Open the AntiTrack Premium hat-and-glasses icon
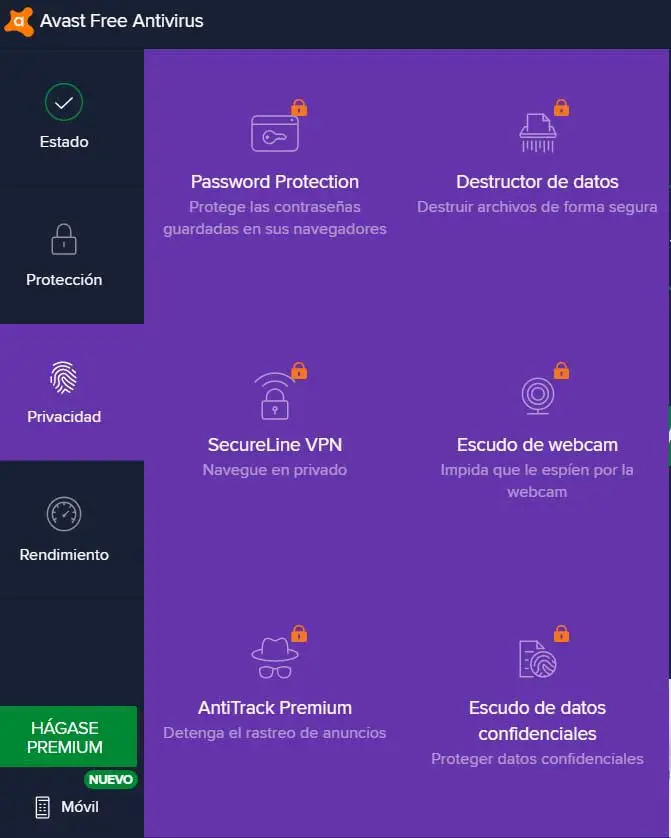This screenshot has height=838, width=671. tap(274, 657)
